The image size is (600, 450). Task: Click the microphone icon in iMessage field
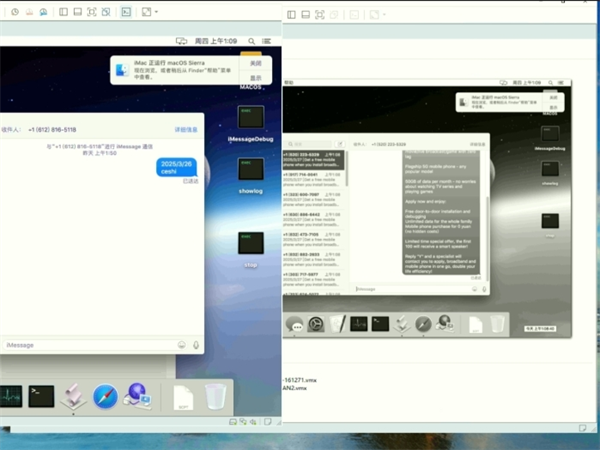[x=195, y=345]
